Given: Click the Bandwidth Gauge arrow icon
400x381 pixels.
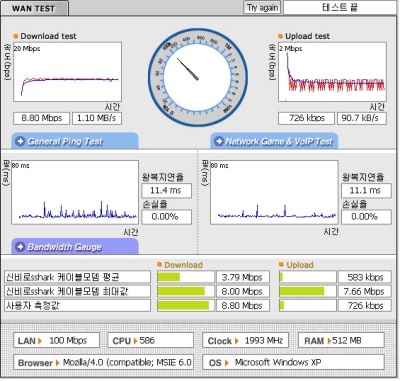Looking at the screenshot, I should [x=20, y=247].
